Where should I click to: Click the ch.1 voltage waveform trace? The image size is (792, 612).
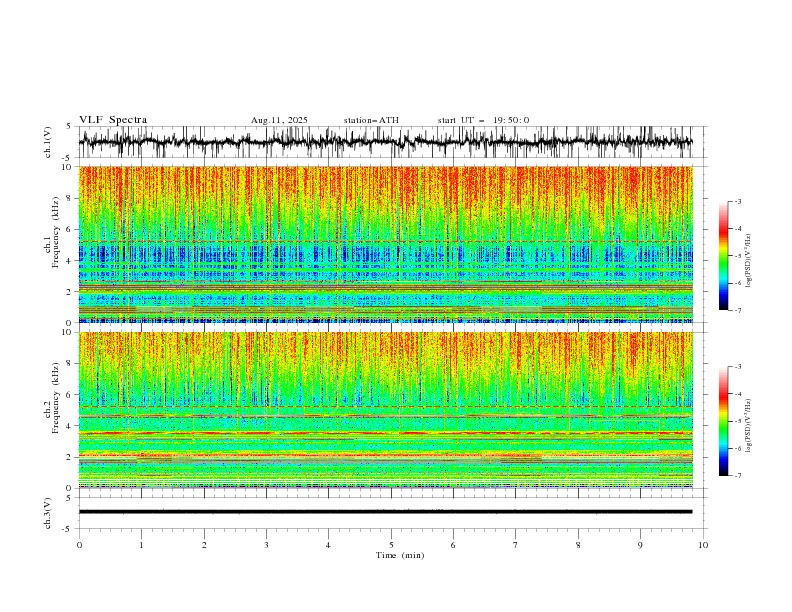click(x=385, y=142)
